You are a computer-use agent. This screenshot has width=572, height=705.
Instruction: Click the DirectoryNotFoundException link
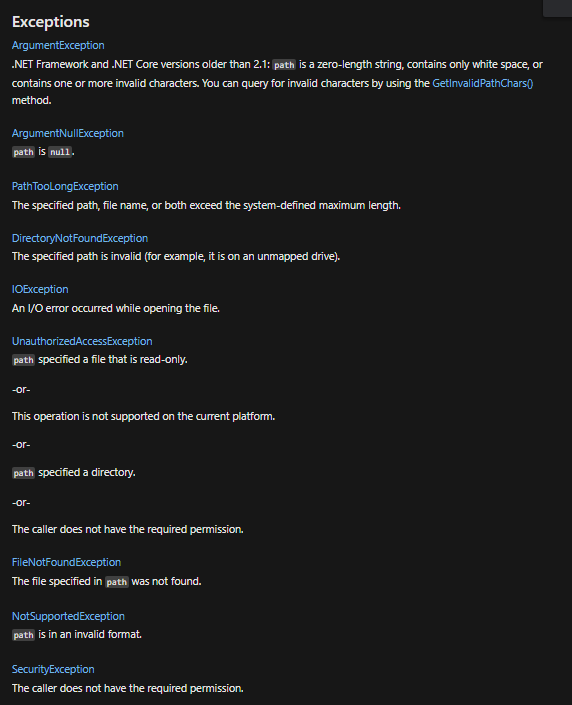click(x=80, y=238)
